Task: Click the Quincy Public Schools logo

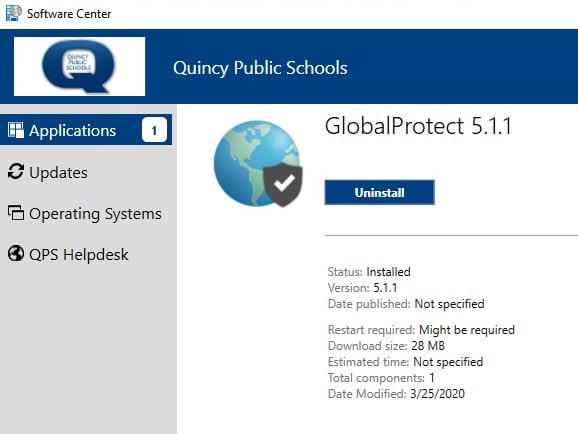Action: (x=79, y=66)
